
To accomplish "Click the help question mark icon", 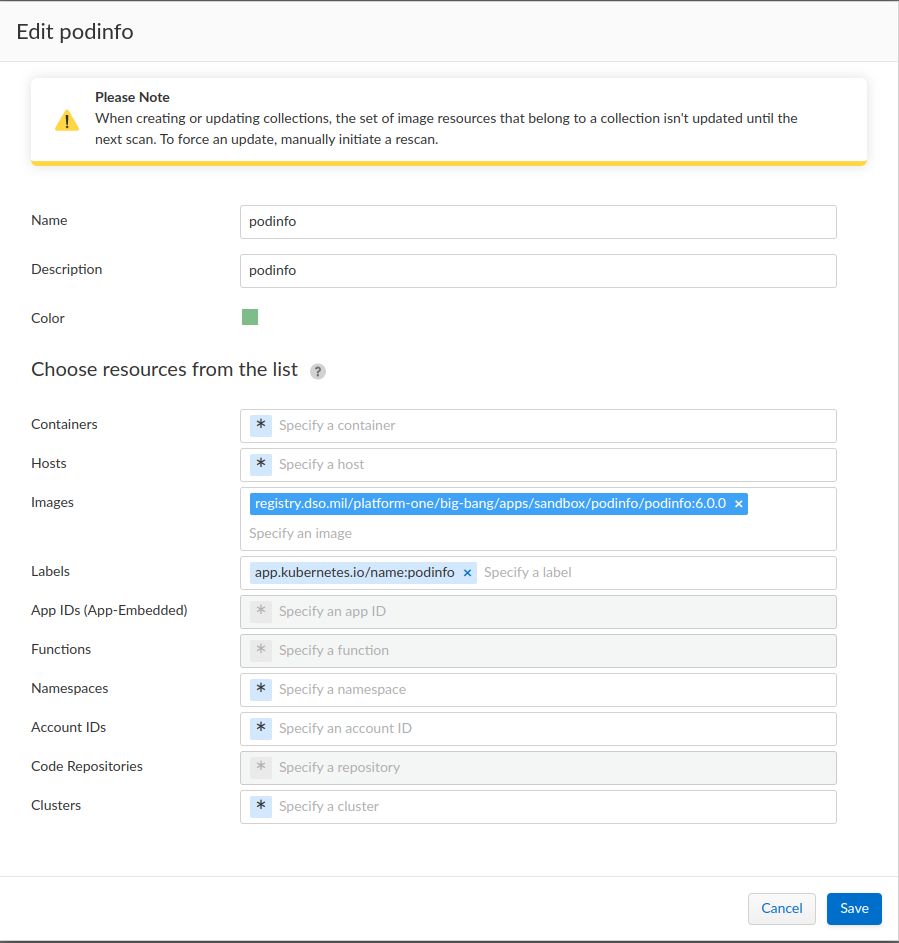I will pyautogui.click(x=318, y=371).
